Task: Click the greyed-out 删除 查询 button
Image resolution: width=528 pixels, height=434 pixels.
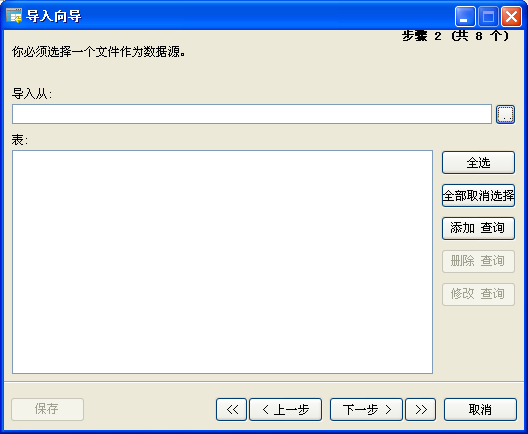Action: [478, 261]
